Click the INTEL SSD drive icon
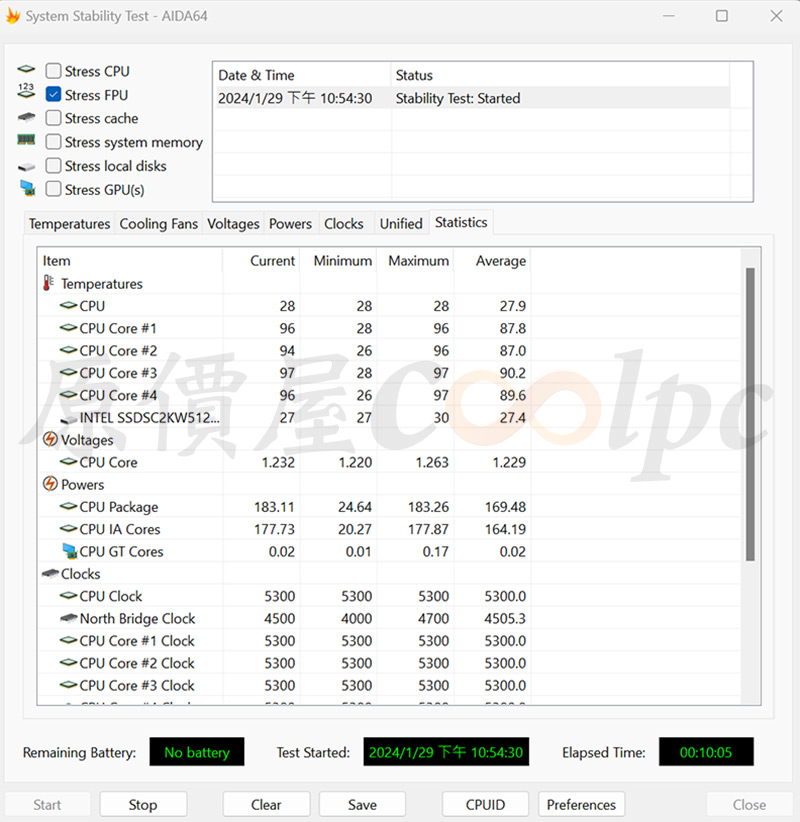The image size is (800, 822). 68,419
